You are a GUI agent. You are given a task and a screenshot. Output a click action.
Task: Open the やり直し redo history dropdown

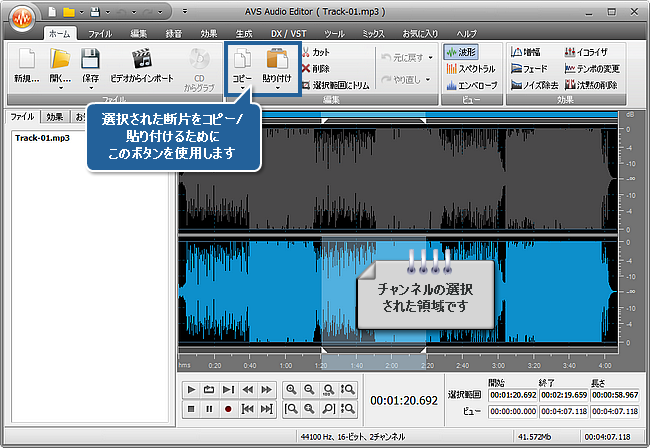428,79
